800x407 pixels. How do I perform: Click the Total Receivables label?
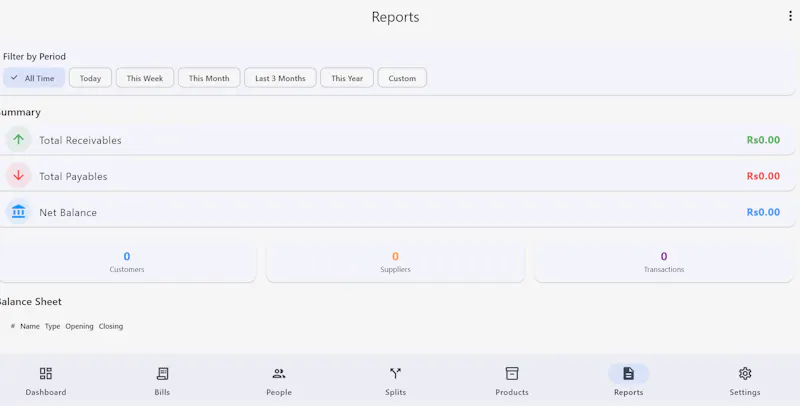click(80, 140)
